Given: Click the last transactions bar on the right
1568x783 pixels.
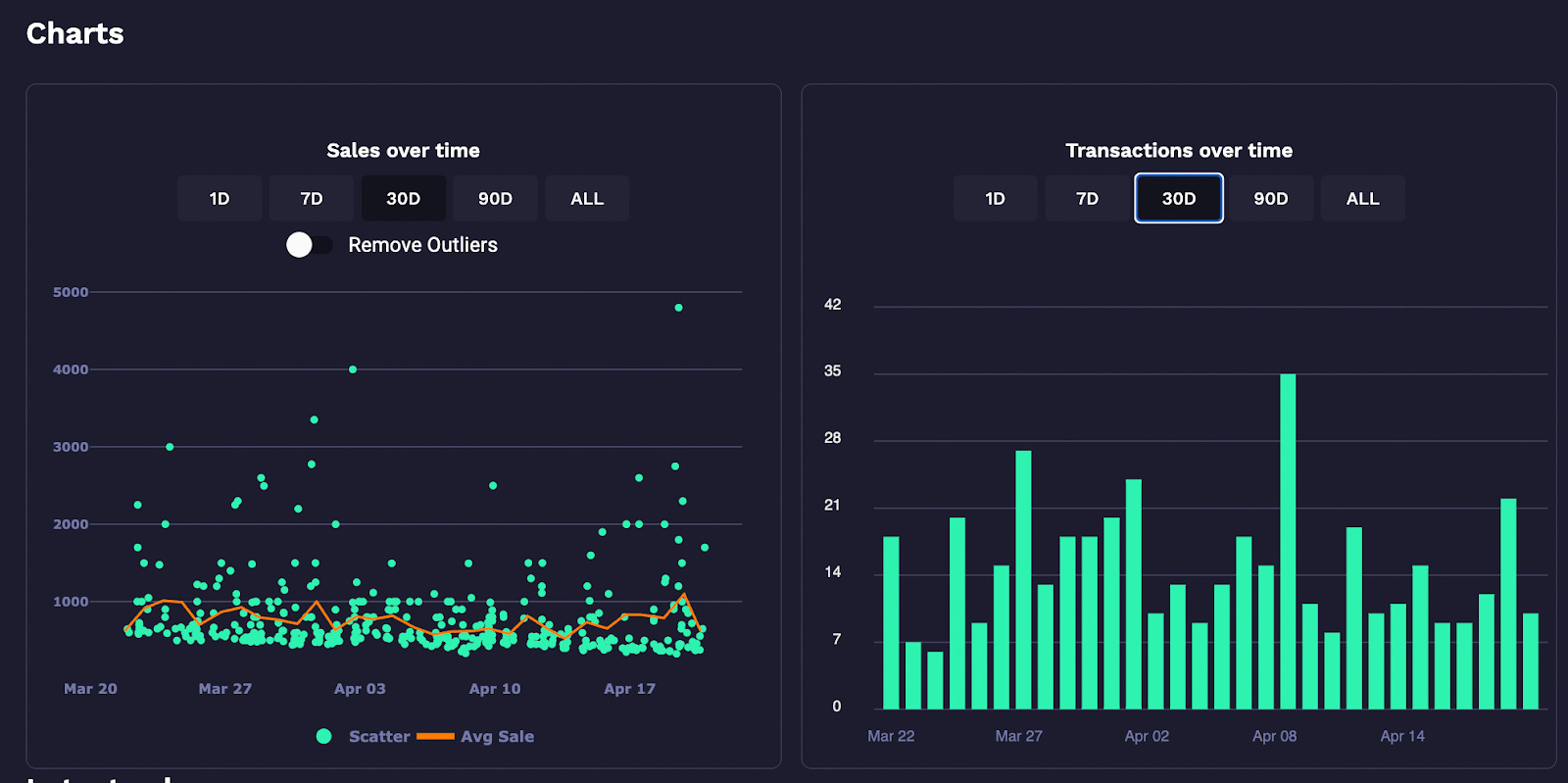Looking at the screenshot, I should (1531, 661).
